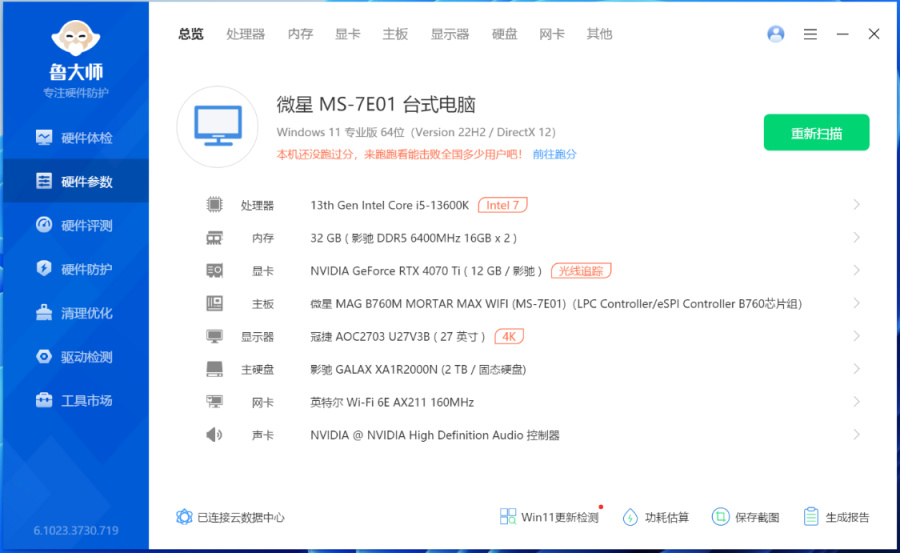Click the 网卡 network card icon
The image size is (900, 553).
pos(215,401)
